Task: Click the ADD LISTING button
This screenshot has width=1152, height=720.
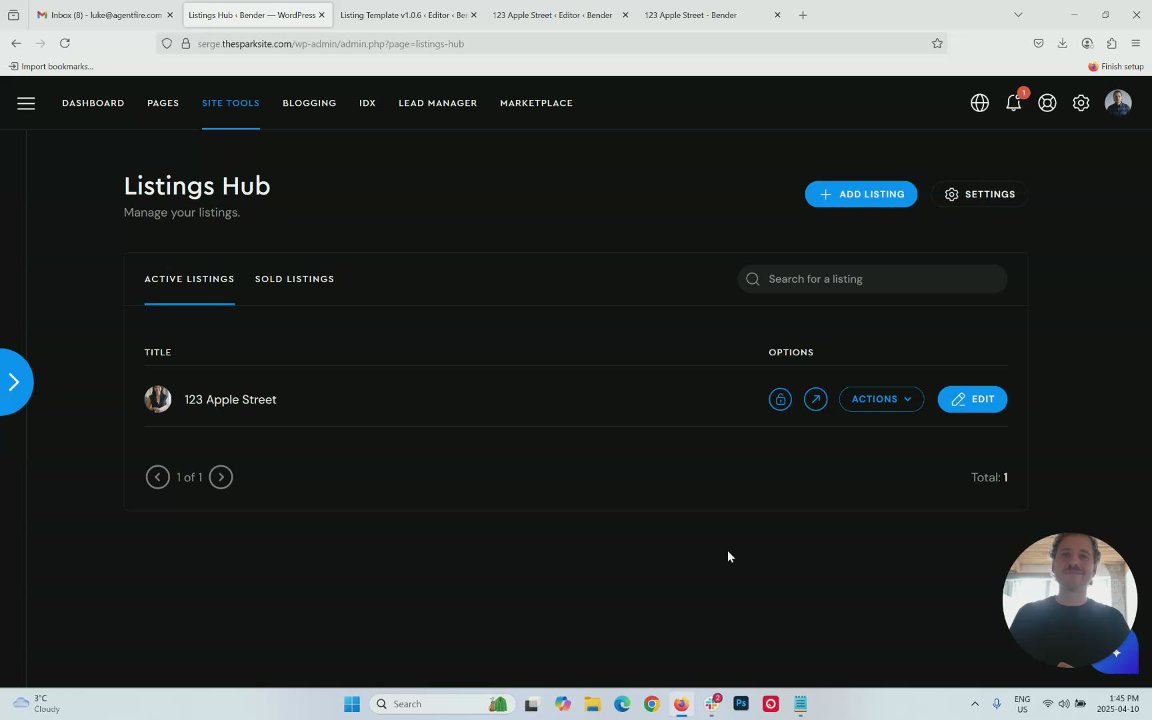Action: point(861,194)
